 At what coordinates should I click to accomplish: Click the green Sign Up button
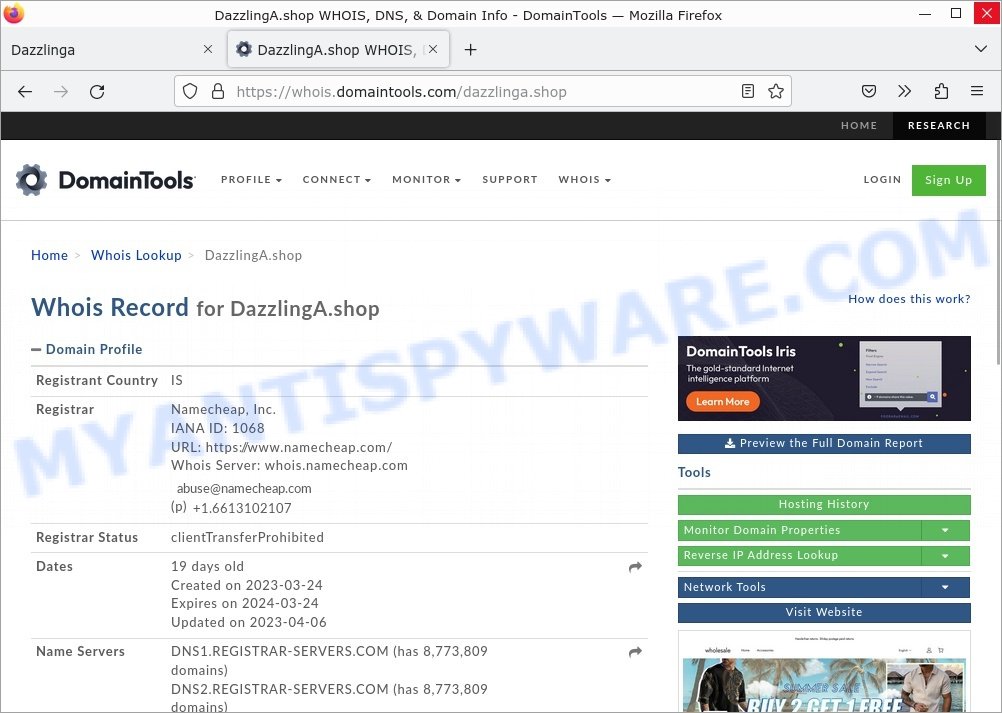948,180
